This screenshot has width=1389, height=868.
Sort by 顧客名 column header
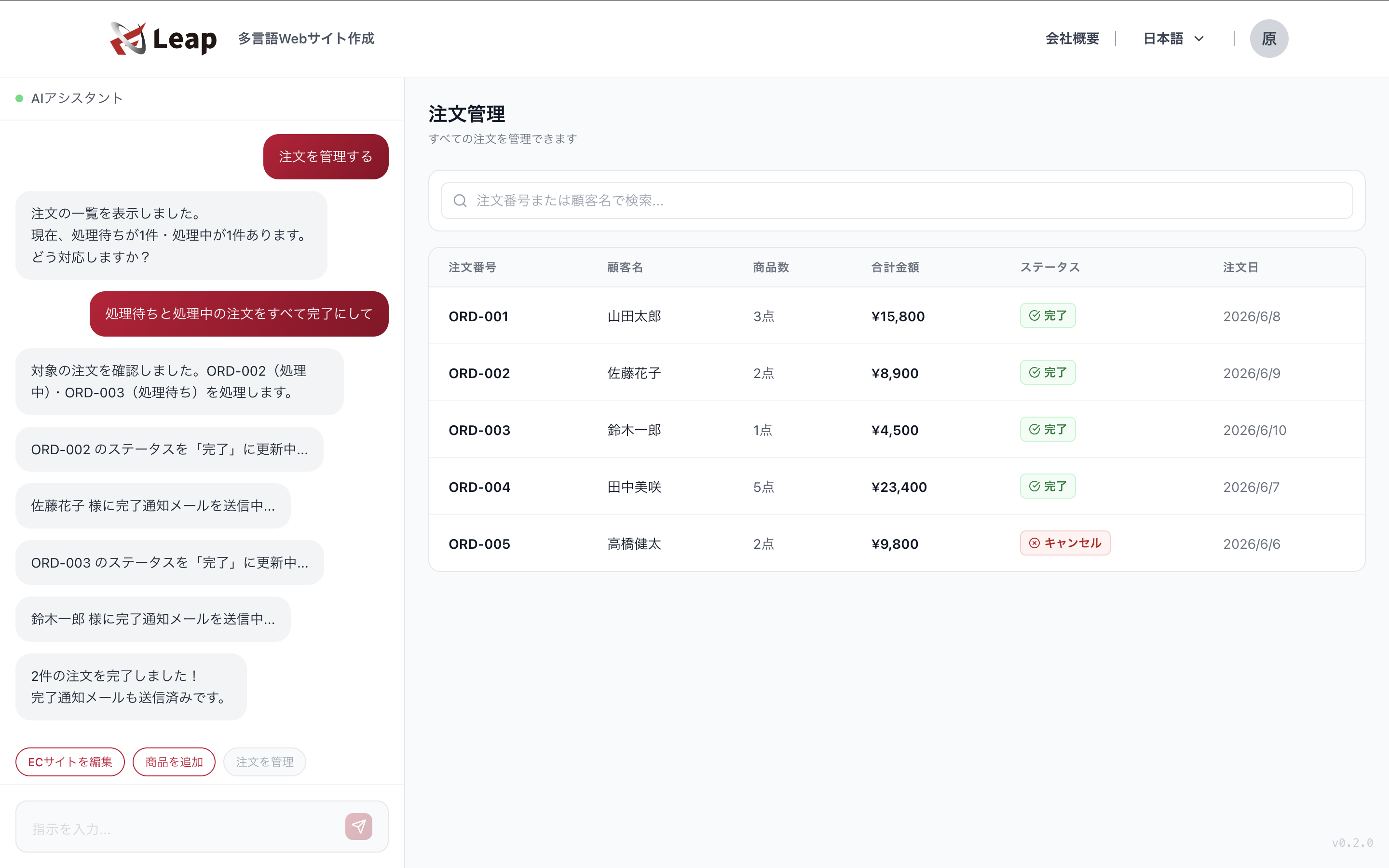[625, 268]
